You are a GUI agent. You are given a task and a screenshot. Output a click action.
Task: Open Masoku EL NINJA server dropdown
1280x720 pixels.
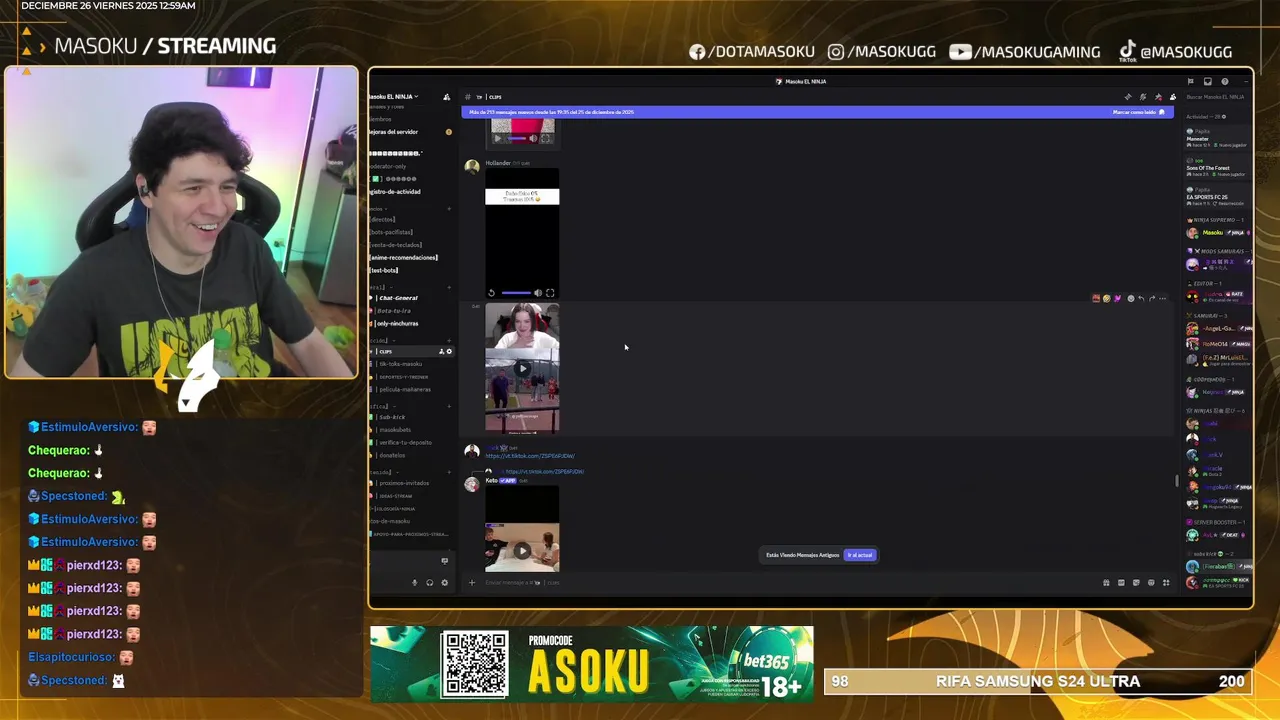(395, 97)
